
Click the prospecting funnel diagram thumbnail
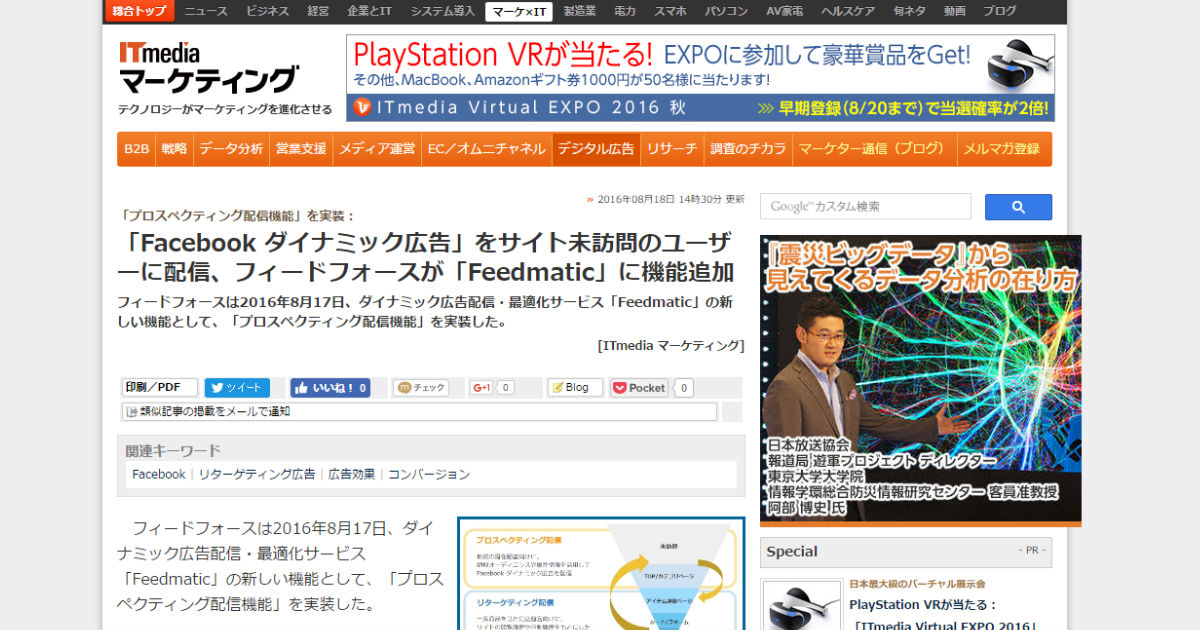601,573
